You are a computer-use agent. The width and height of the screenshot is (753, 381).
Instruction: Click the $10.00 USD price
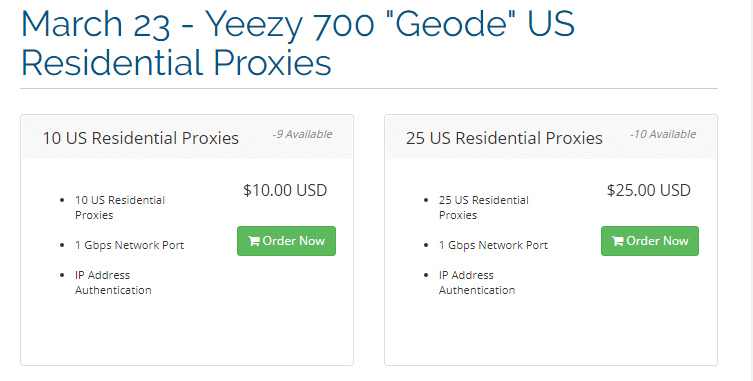(285, 190)
